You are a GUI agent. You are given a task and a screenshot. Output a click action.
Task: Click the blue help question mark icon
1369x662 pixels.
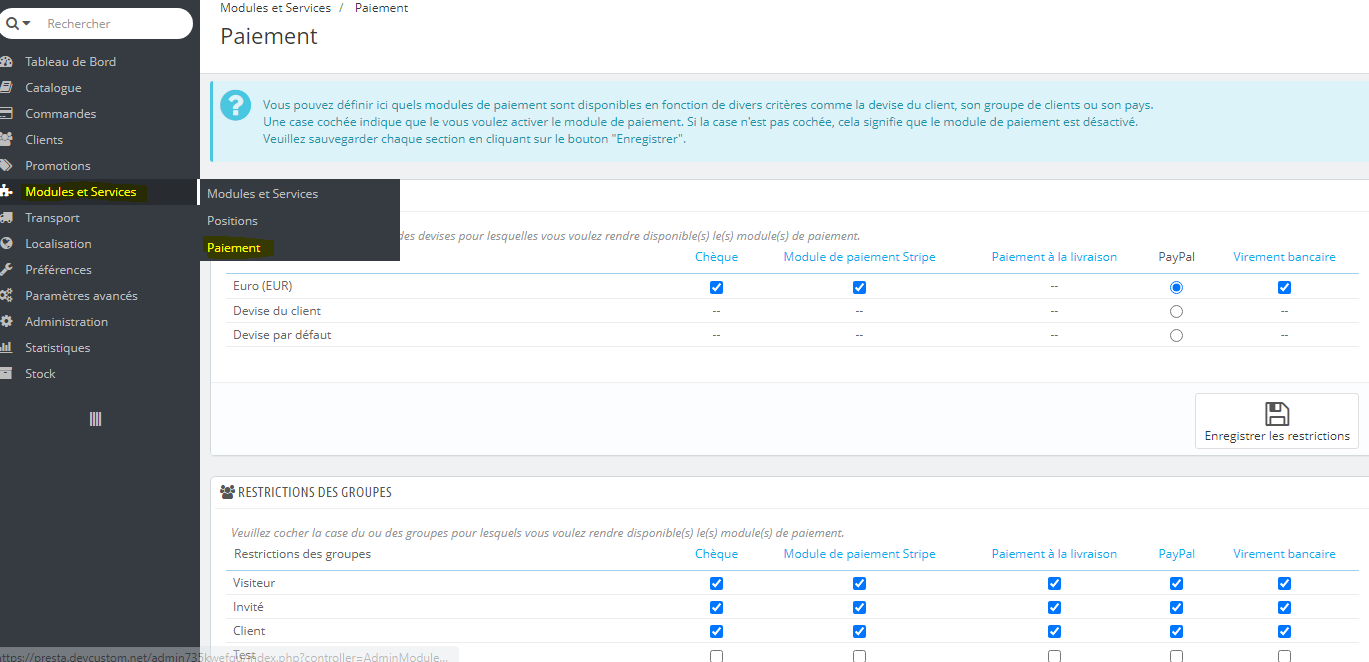[236, 105]
